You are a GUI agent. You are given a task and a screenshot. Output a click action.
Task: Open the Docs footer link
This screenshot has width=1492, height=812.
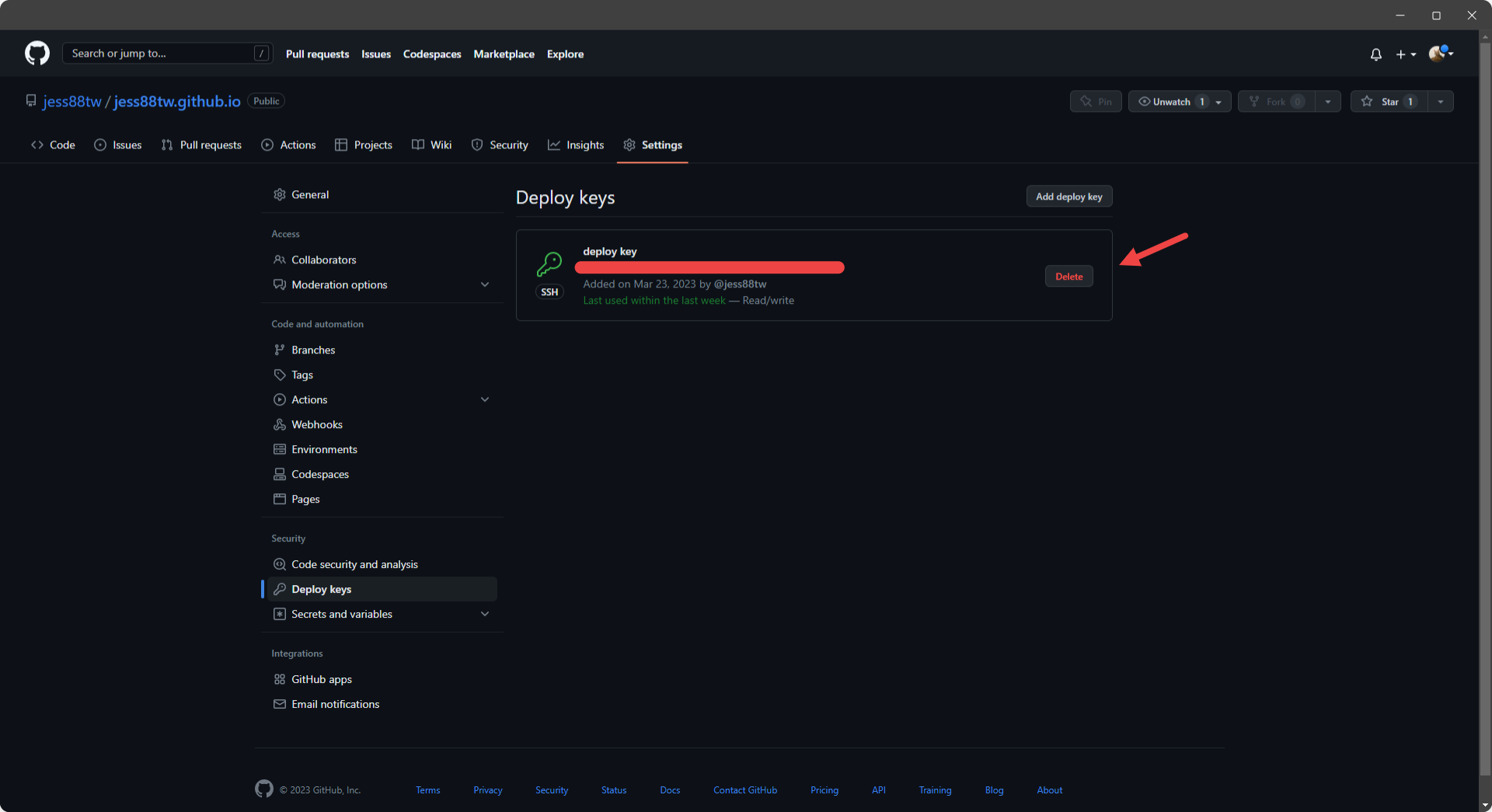coord(670,790)
